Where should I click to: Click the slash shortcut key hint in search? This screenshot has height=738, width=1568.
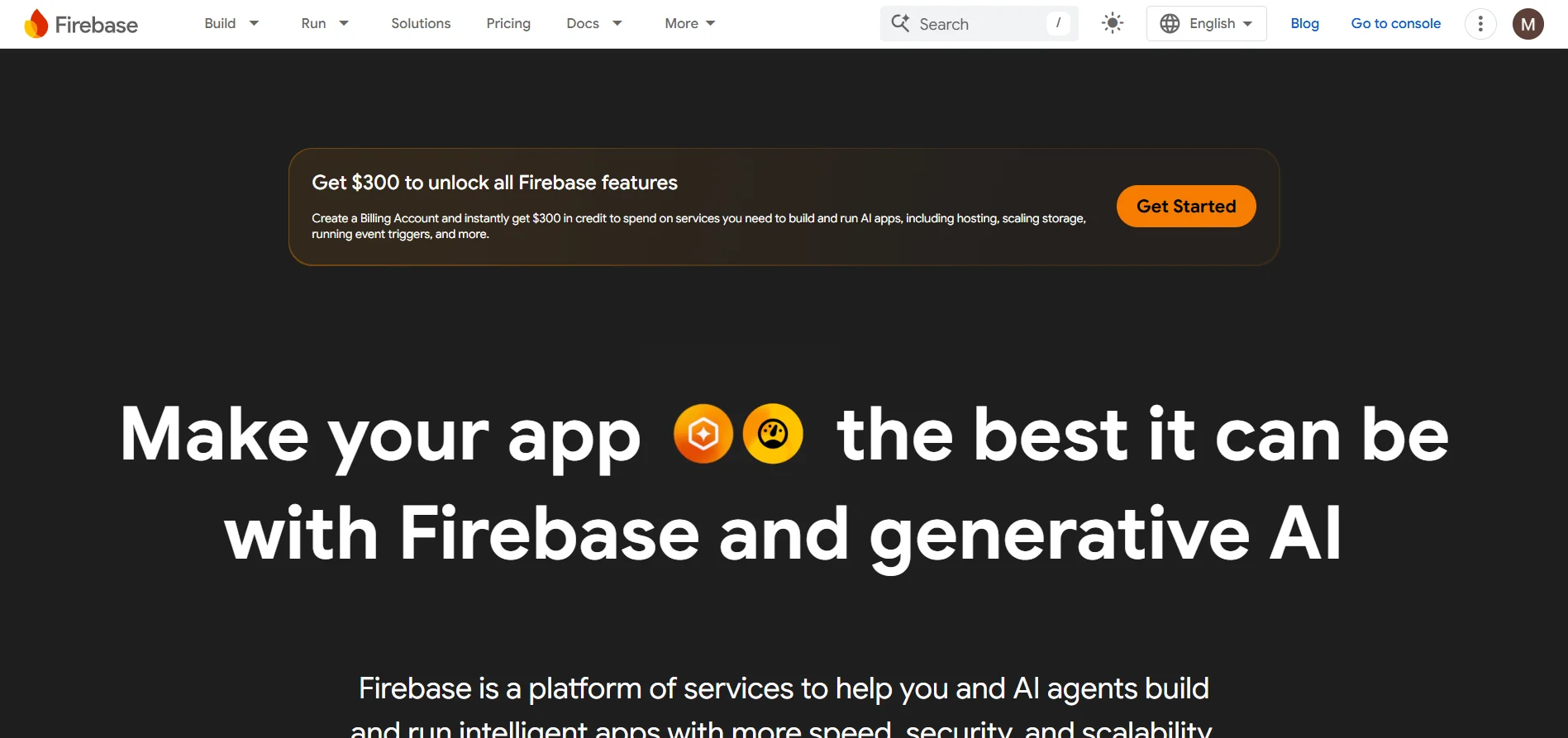pyautogui.click(x=1058, y=23)
